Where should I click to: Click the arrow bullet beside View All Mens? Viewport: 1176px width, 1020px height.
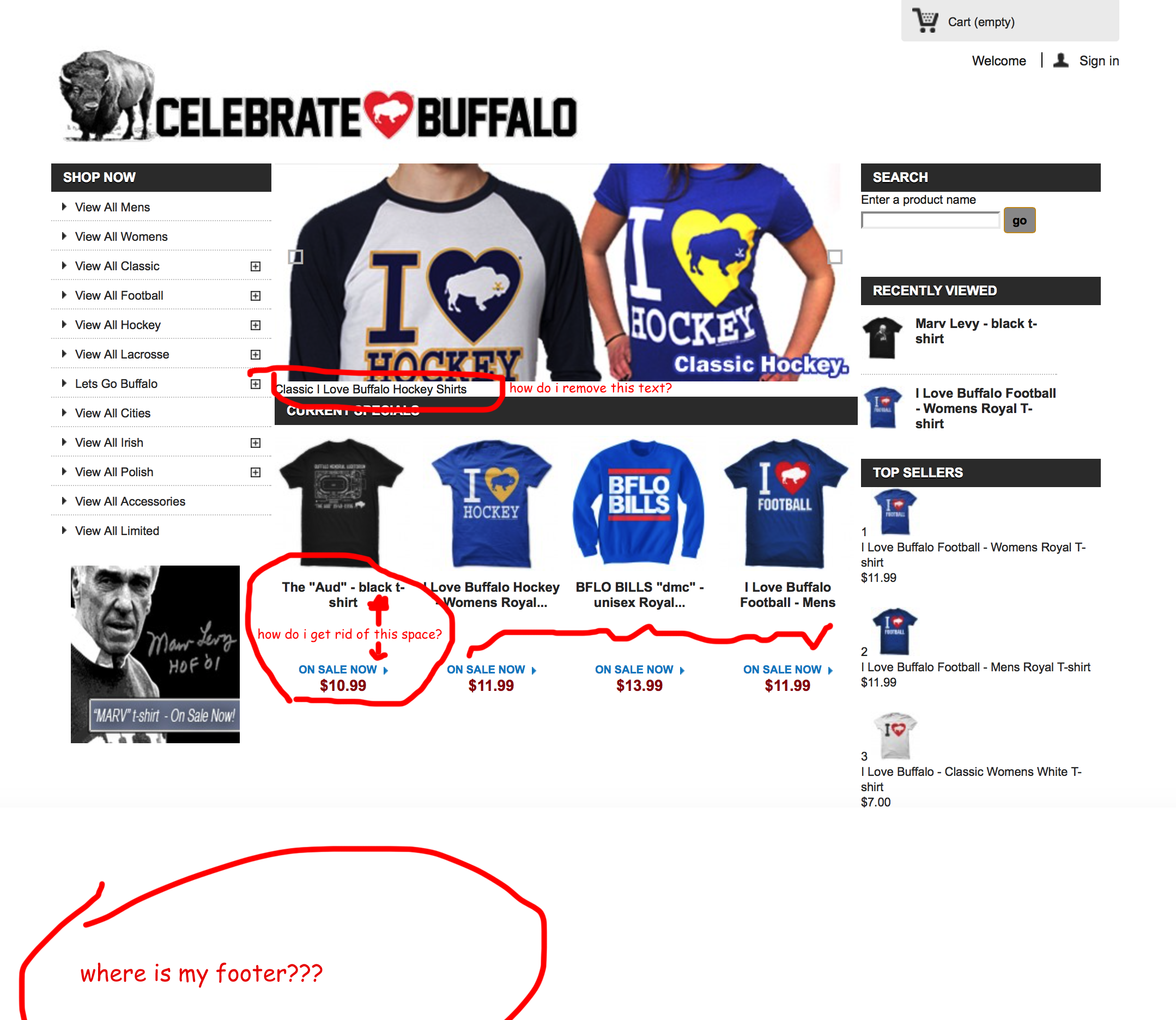[64, 207]
